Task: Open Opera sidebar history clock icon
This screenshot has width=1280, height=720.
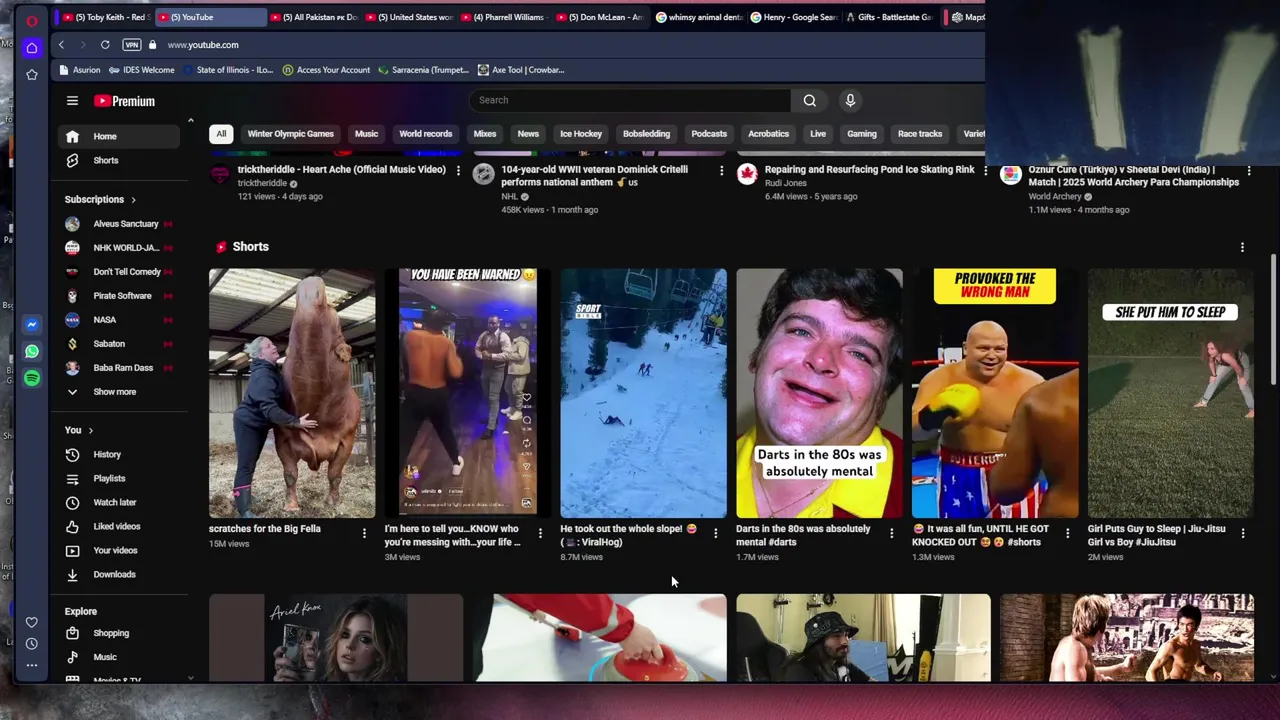Action: pyautogui.click(x=32, y=644)
